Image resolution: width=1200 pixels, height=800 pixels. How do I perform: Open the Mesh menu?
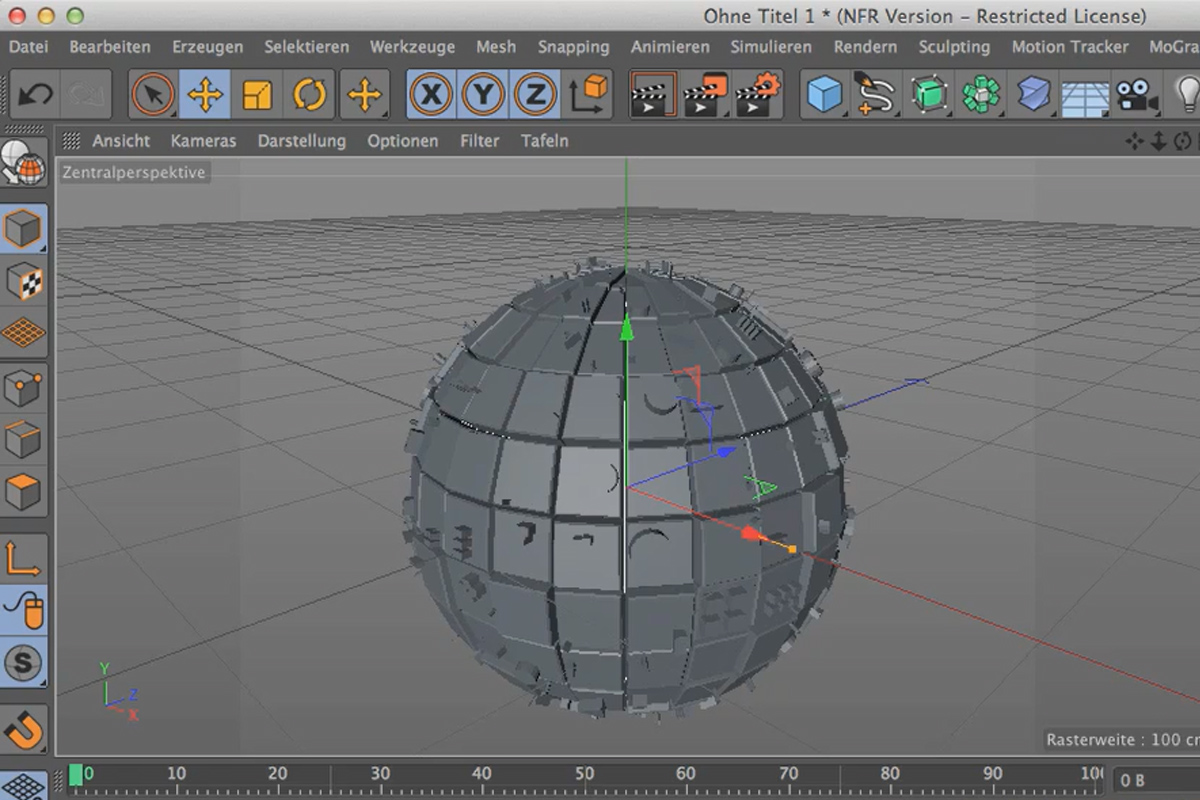click(496, 47)
